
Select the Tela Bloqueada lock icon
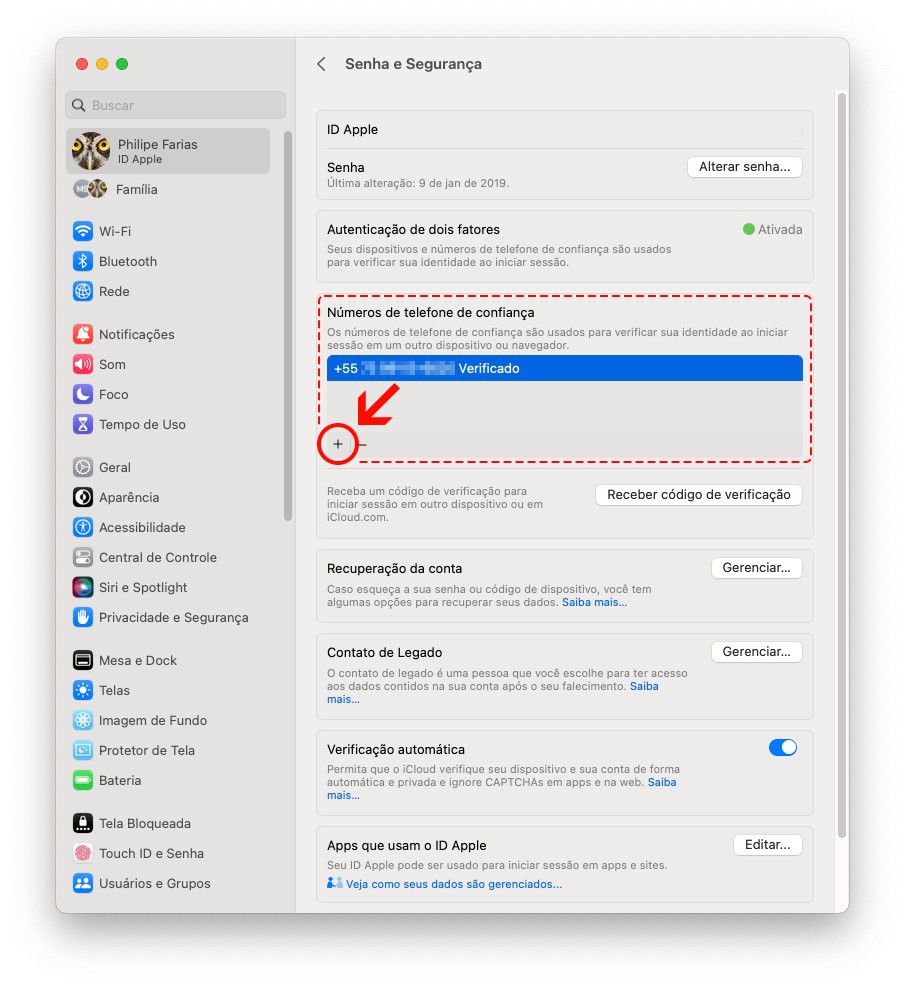pyautogui.click(x=82, y=823)
